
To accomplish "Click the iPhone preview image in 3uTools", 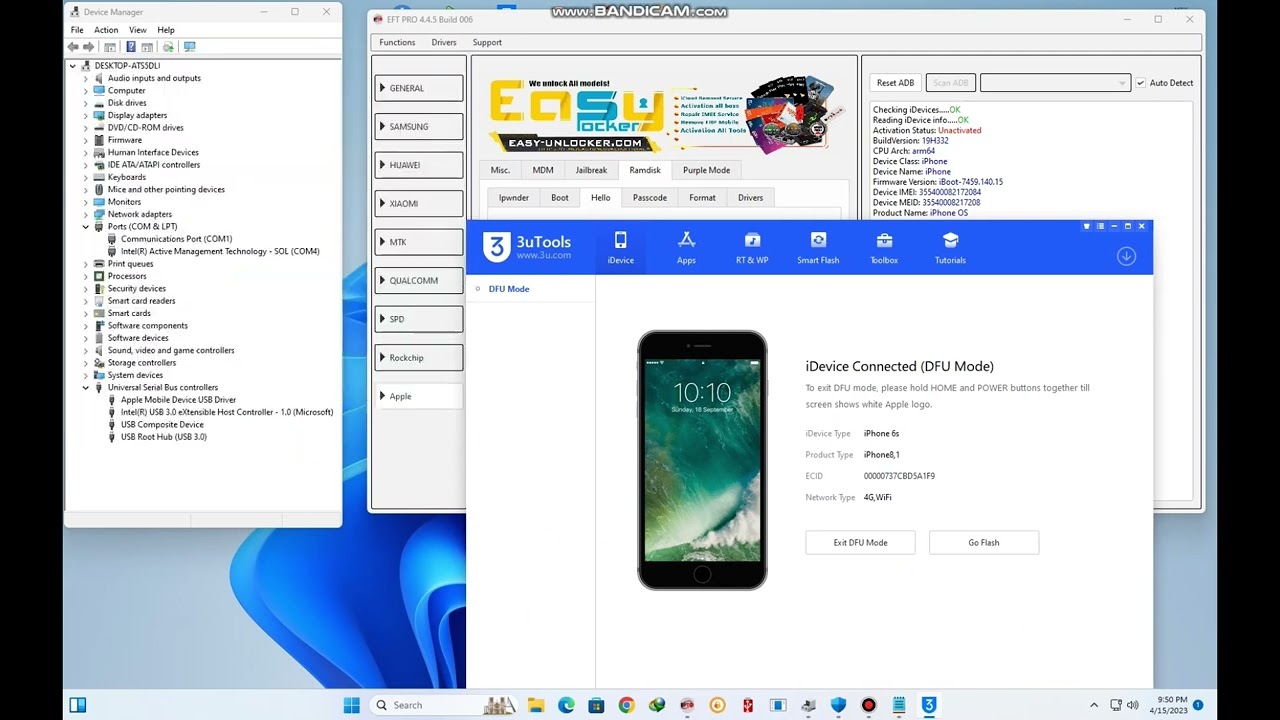I will pyautogui.click(x=702, y=460).
